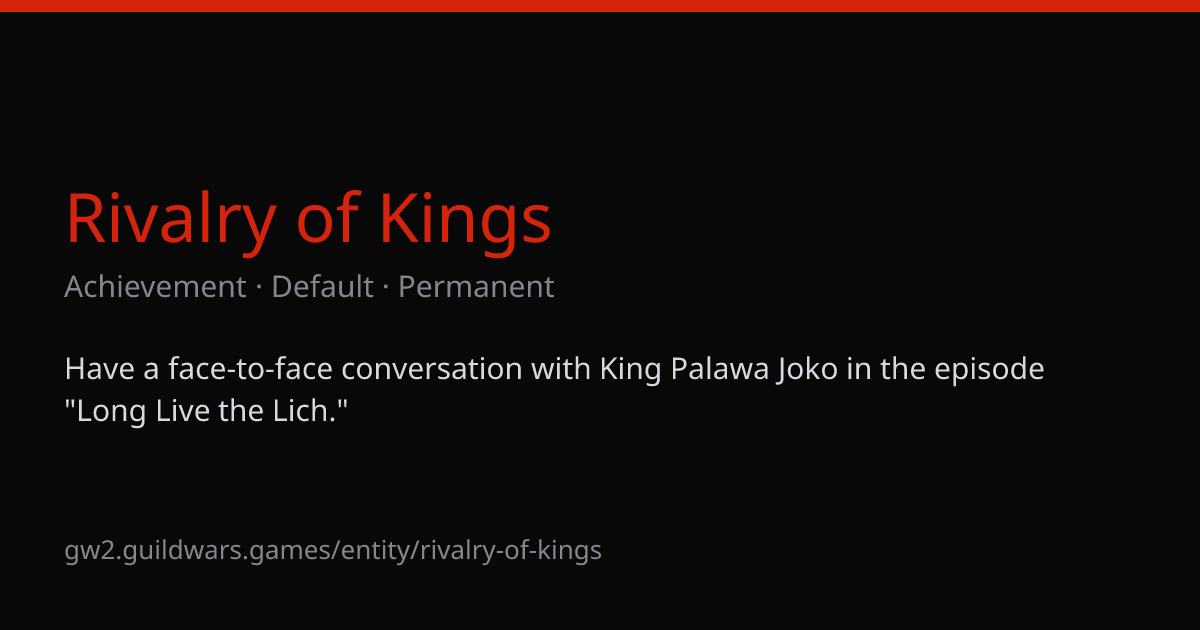
Task: Click the word Have starting the description
Action: click(97, 369)
